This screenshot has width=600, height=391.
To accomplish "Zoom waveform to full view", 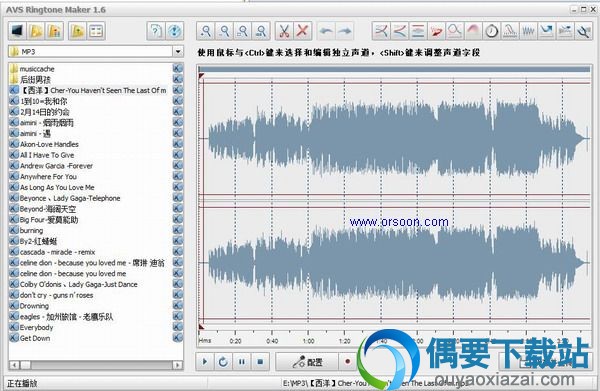I will click(x=261, y=31).
